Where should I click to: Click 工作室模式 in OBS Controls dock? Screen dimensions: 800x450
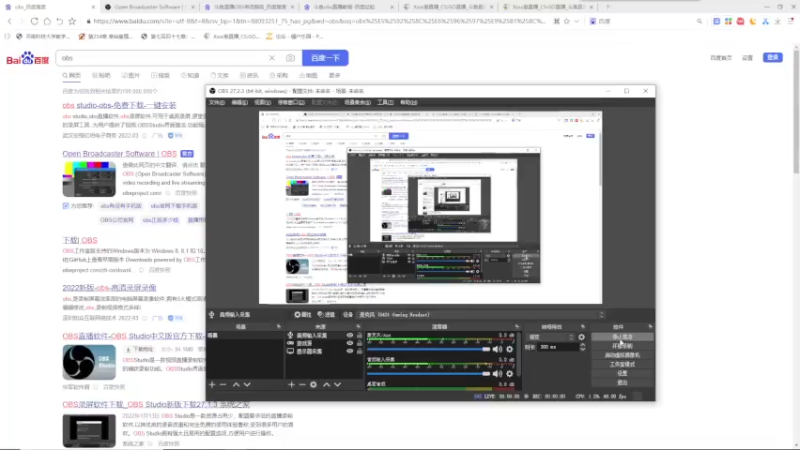pos(622,364)
